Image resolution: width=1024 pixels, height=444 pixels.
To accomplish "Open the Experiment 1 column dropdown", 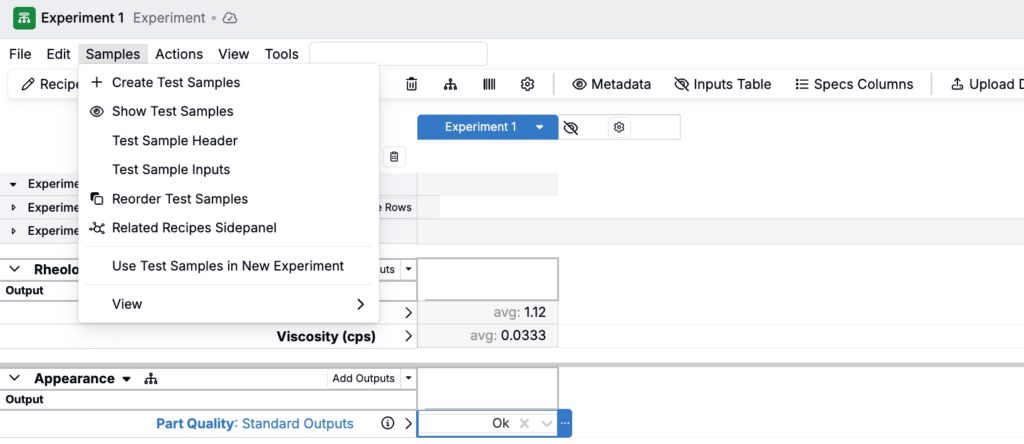I will pos(539,127).
